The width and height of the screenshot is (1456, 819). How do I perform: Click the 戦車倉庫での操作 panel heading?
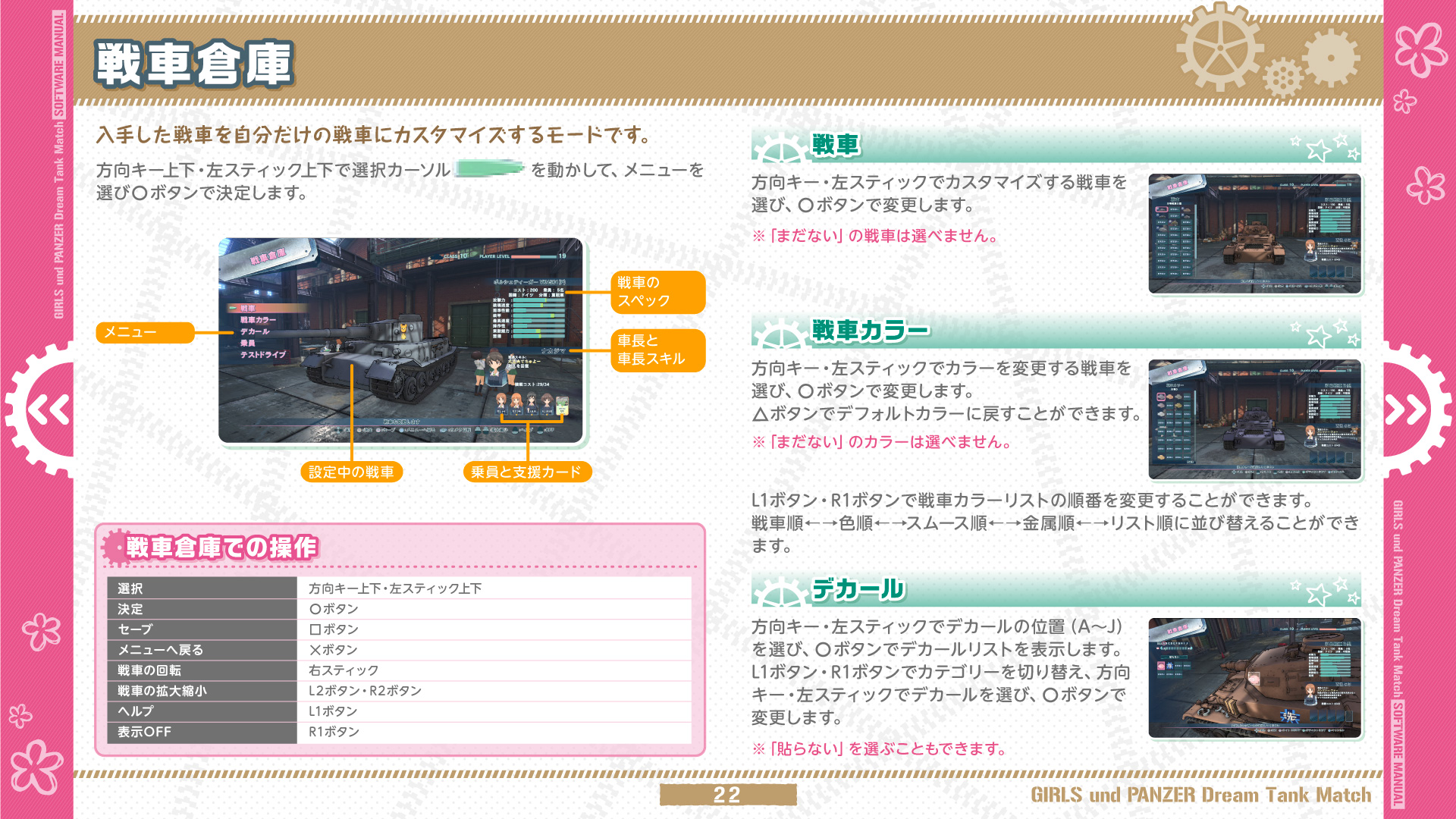coord(221,547)
